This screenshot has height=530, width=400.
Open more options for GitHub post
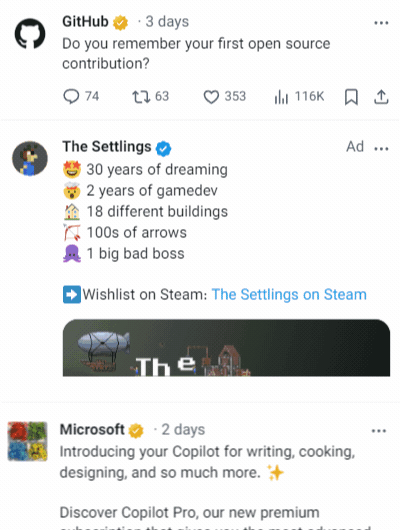click(x=381, y=23)
